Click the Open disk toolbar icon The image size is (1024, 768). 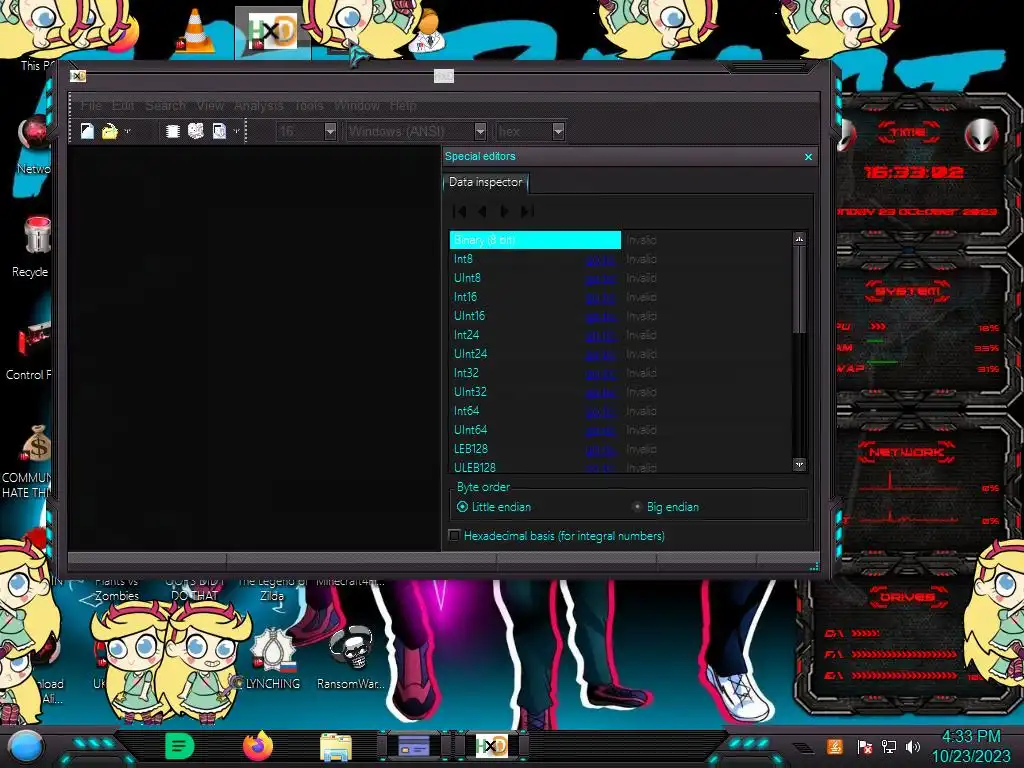[196, 131]
